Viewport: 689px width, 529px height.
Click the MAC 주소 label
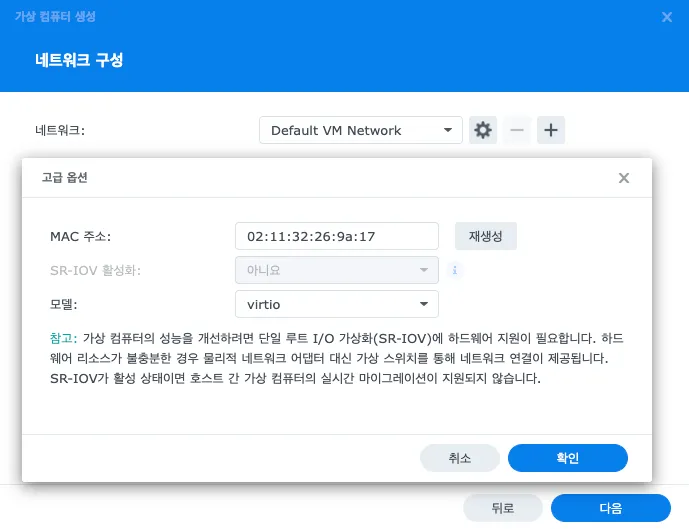point(80,236)
